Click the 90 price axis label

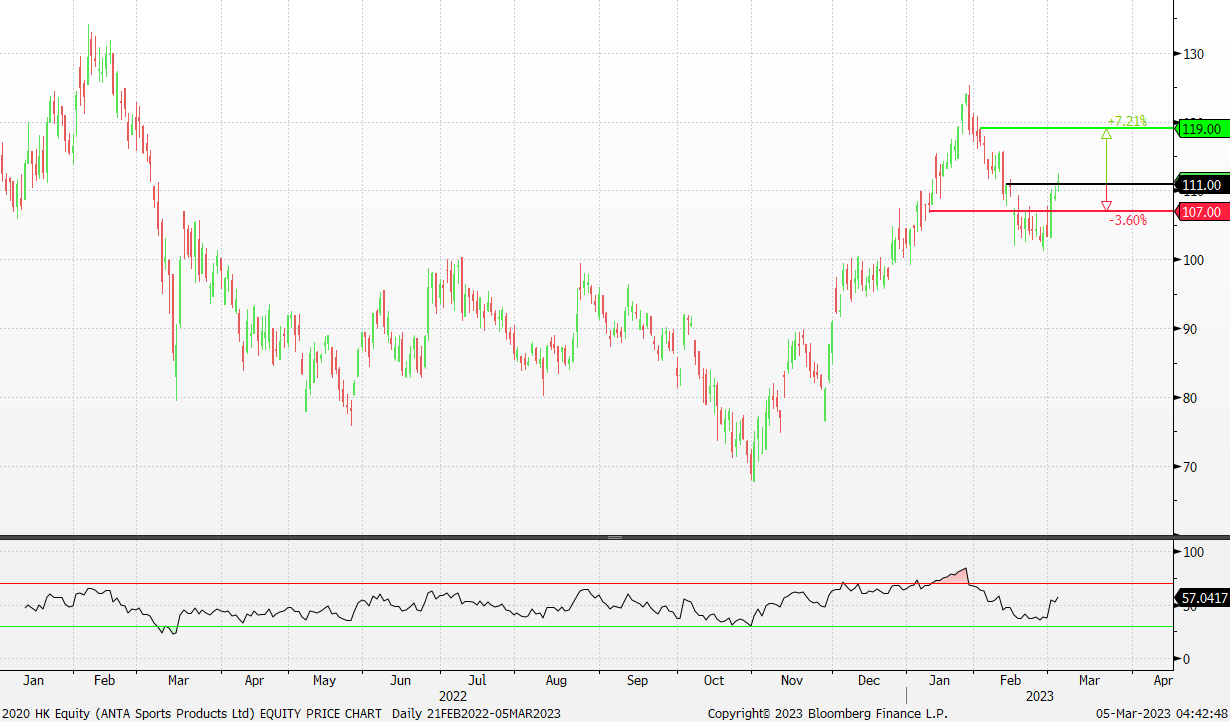(x=1189, y=329)
